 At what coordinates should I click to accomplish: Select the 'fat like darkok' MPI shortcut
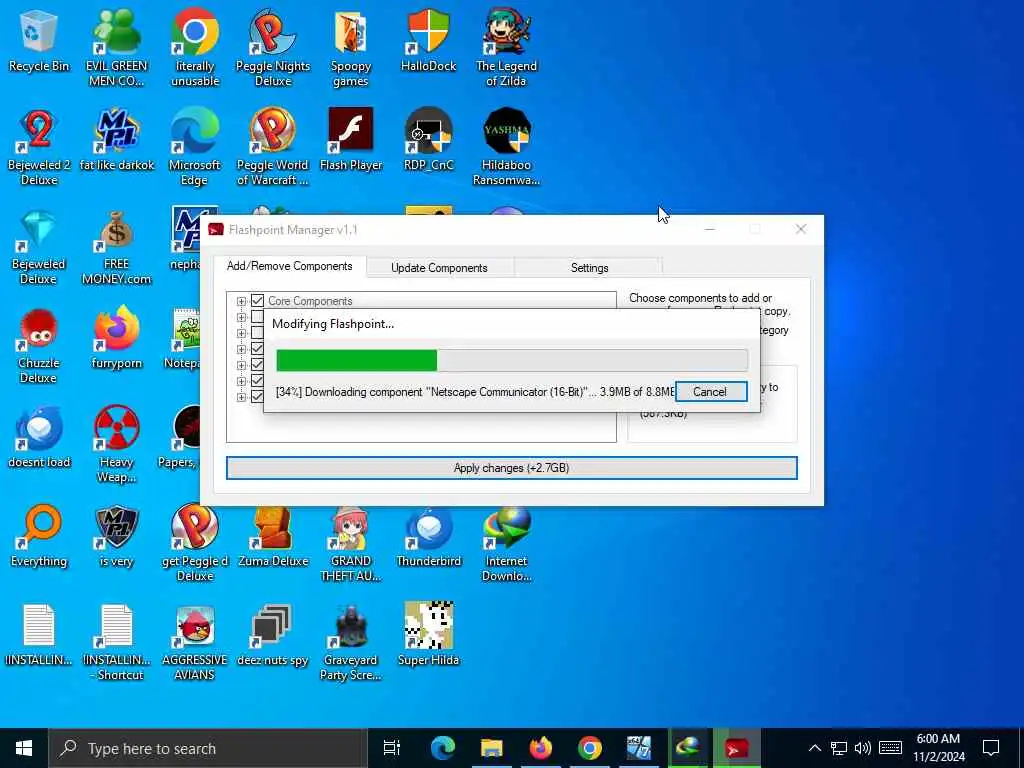(x=116, y=140)
